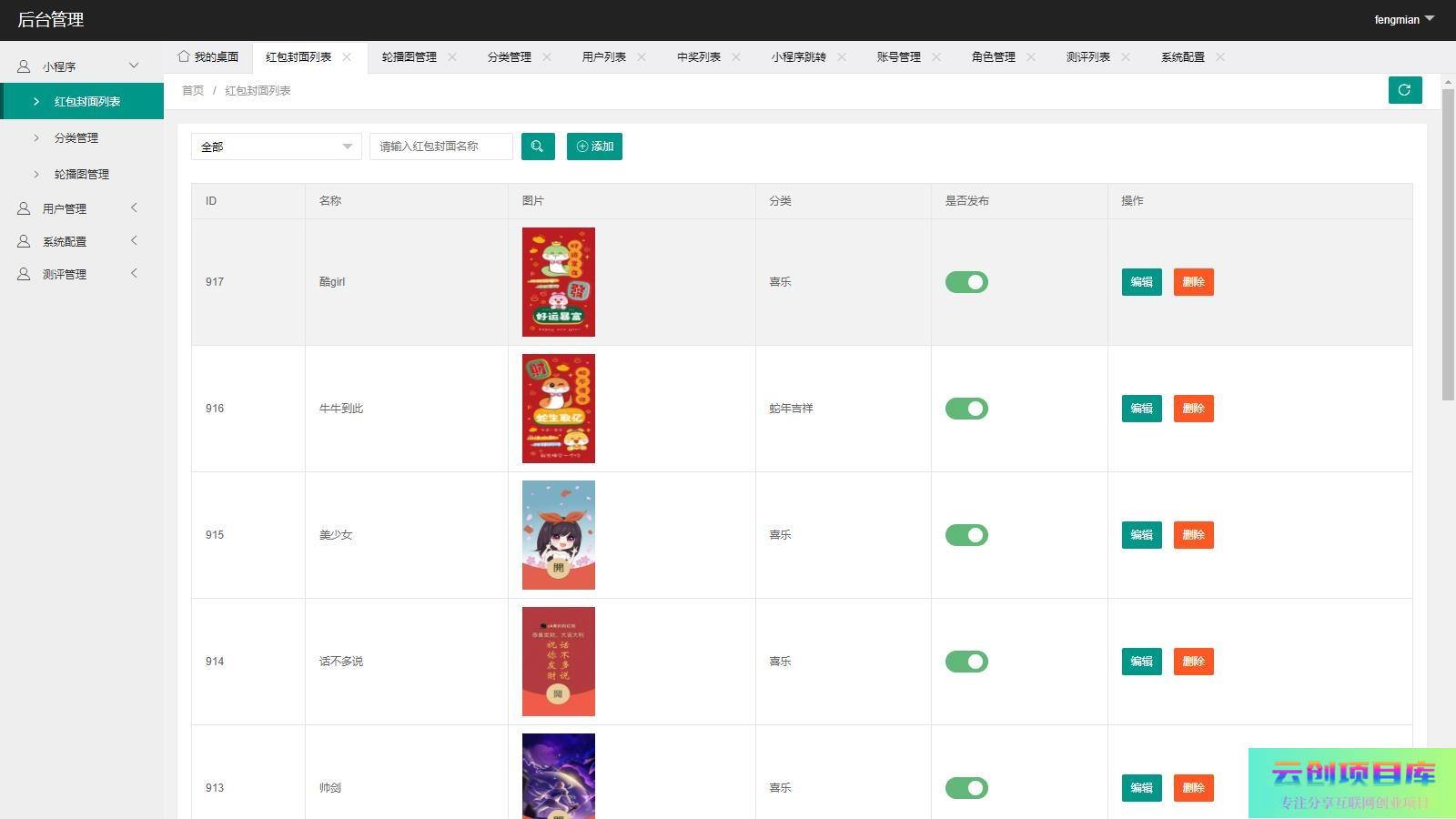Close the 红包封面列表 tab X icon
This screenshot has width=1456, height=819.
tap(347, 57)
